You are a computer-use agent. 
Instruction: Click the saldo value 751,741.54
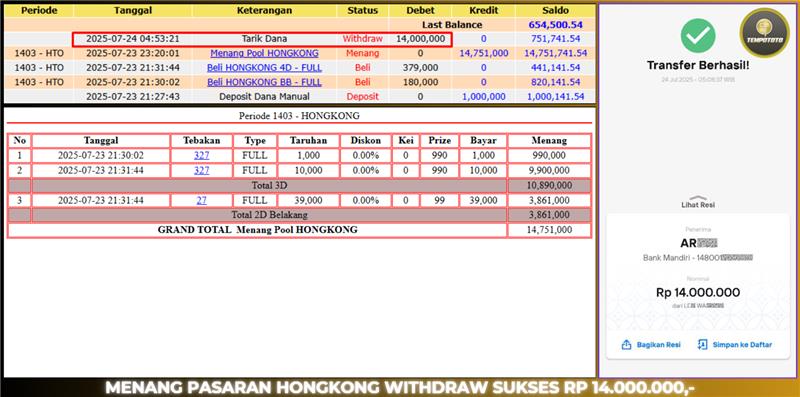click(x=556, y=39)
